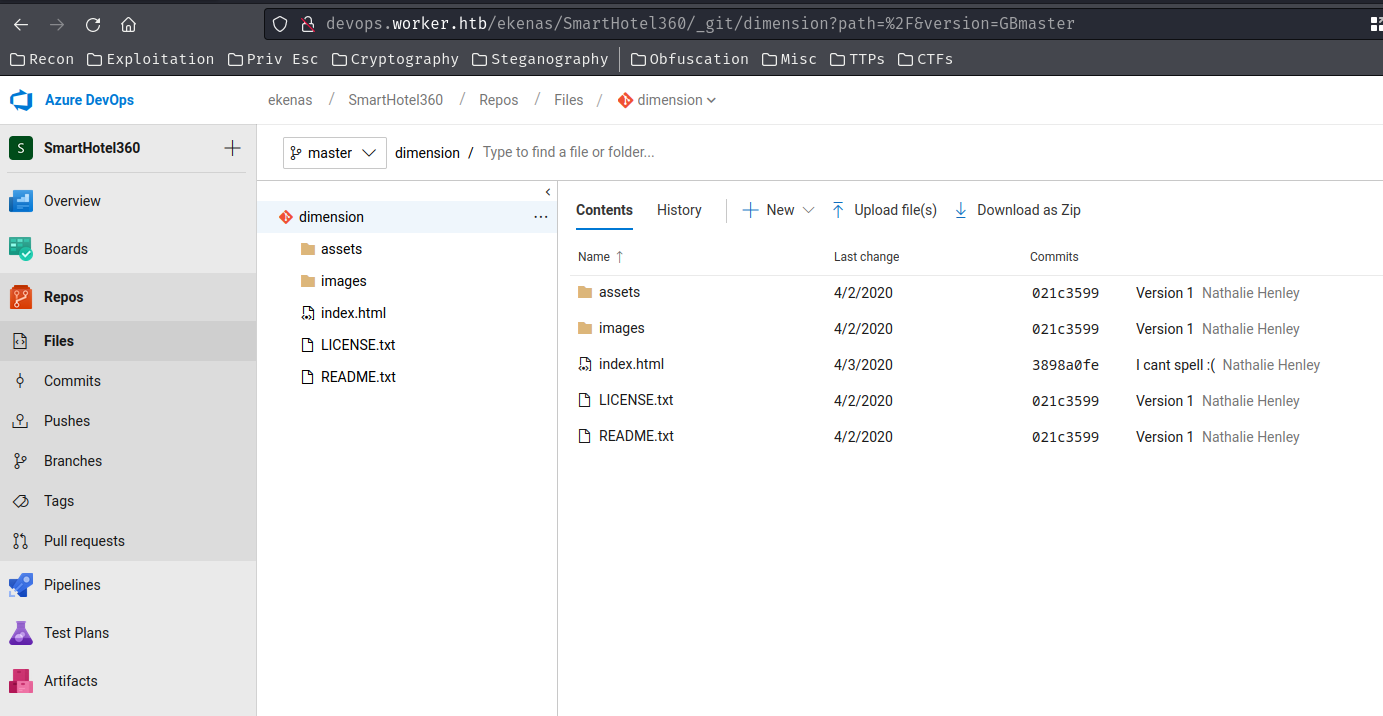
Task: Click the Branches icon in the sidebar
Action: pyautogui.click(x=20, y=461)
